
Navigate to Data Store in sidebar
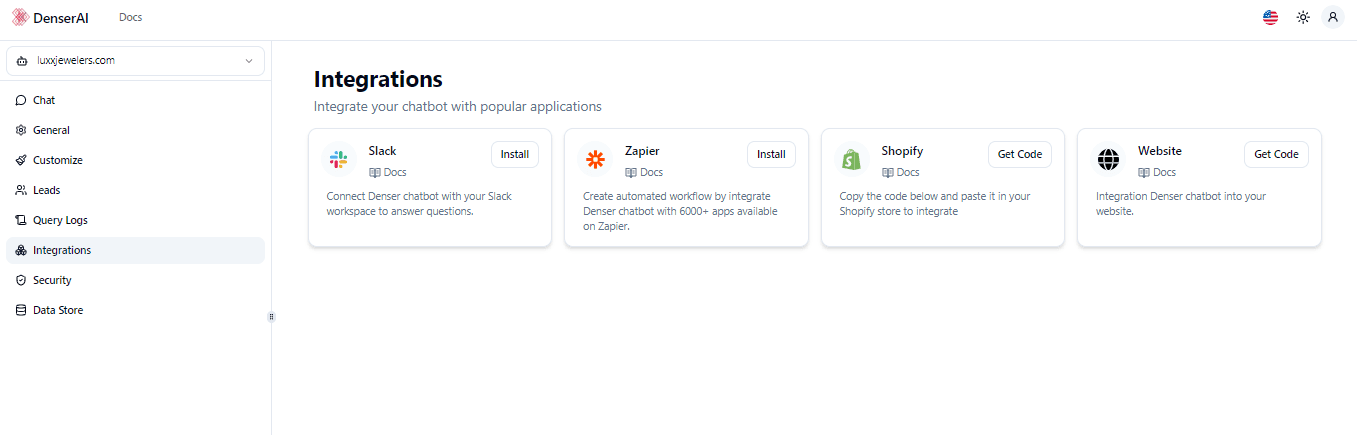pyautogui.click(x=57, y=310)
